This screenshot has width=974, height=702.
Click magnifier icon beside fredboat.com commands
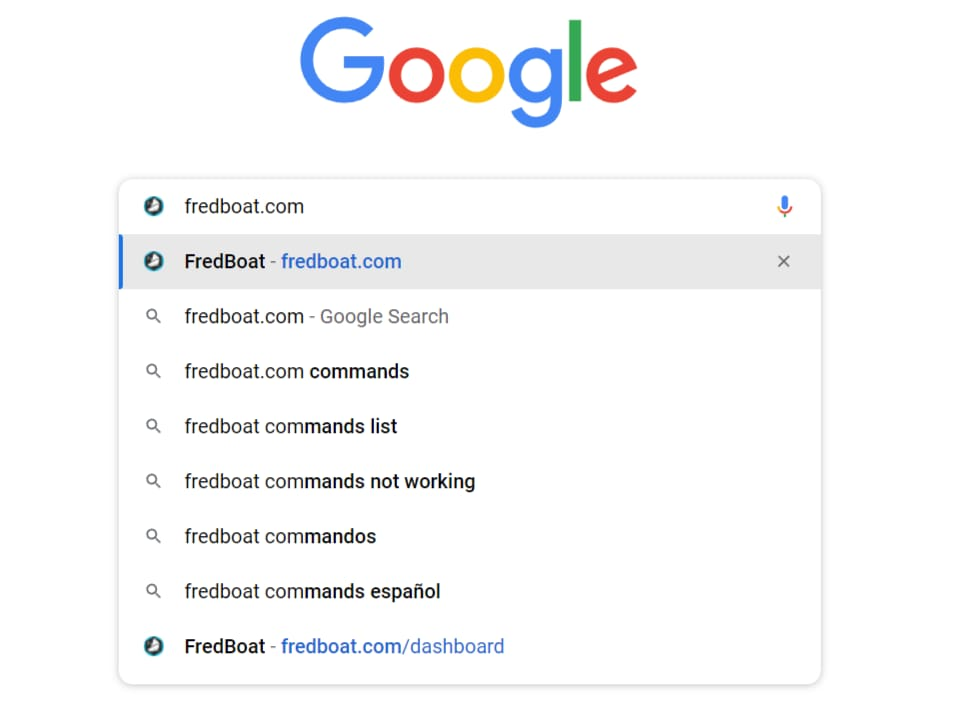pyautogui.click(x=153, y=372)
